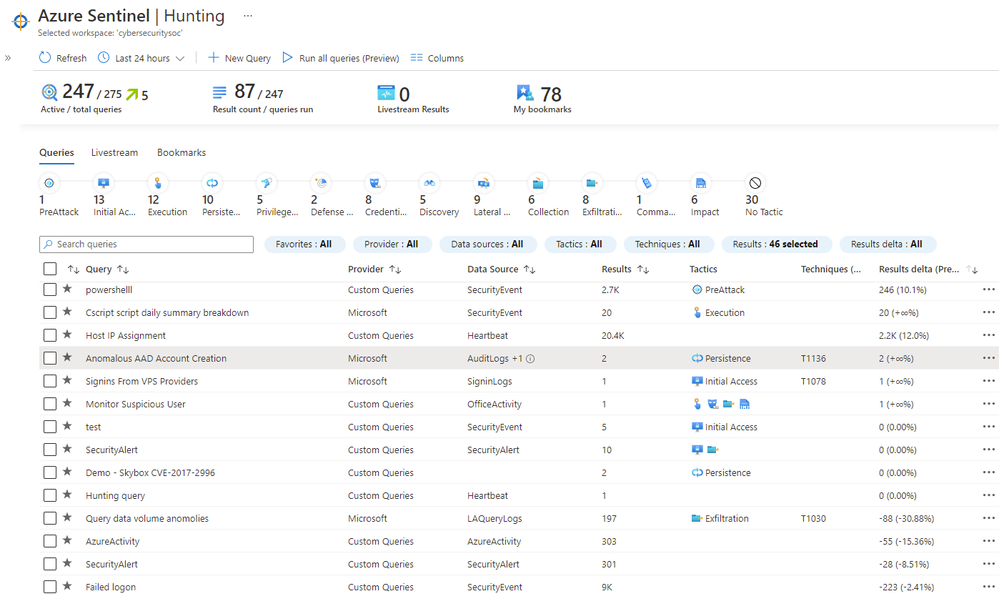The image size is (999, 594).
Task: Click the Privilege Escalation tactic icon
Action: tap(266, 183)
